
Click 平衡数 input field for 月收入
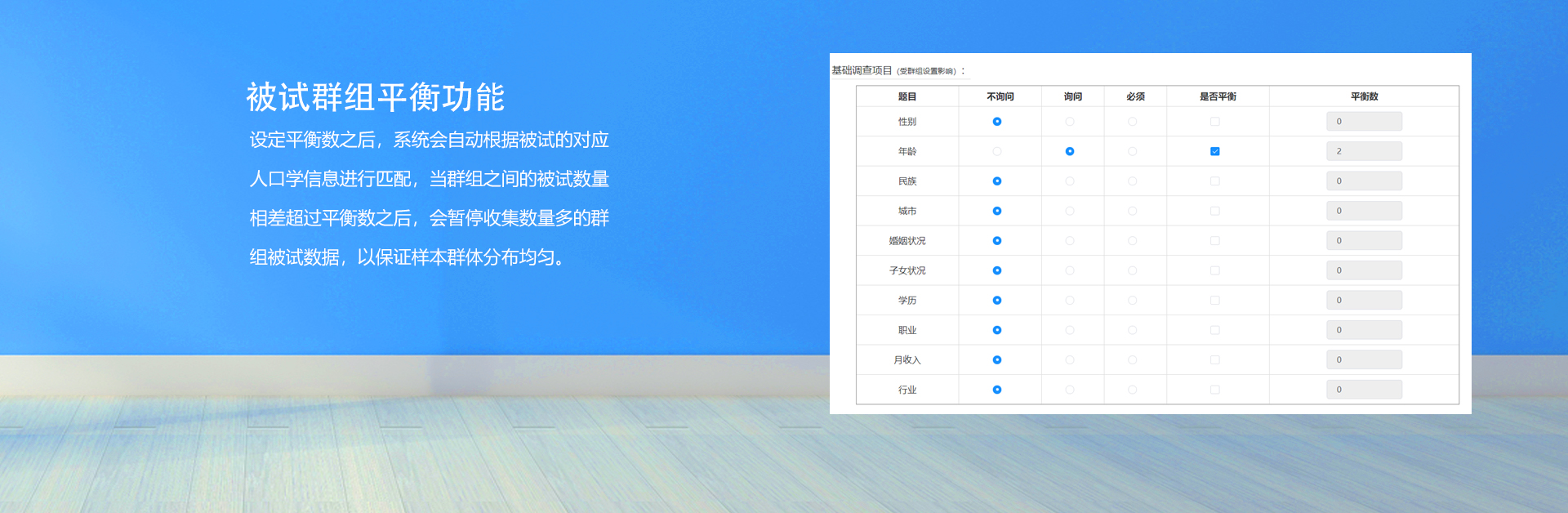[x=1364, y=360]
